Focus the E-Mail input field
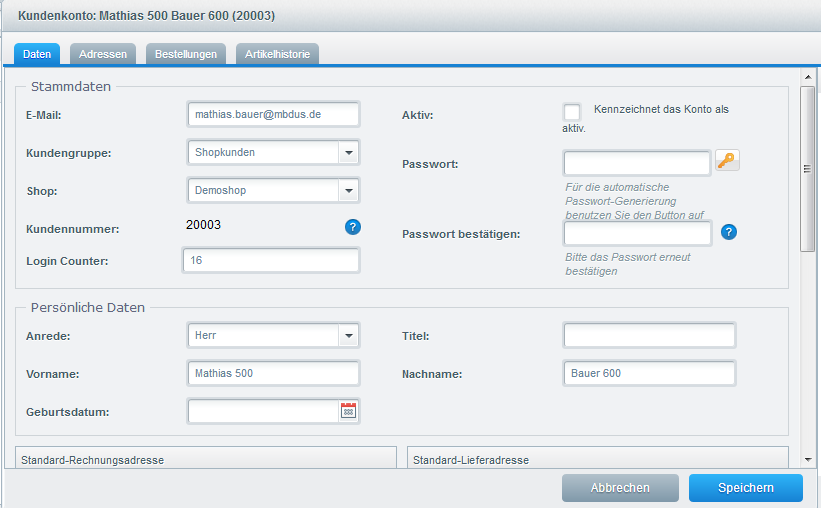This screenshot has height=508, width=821. [273, 115]
